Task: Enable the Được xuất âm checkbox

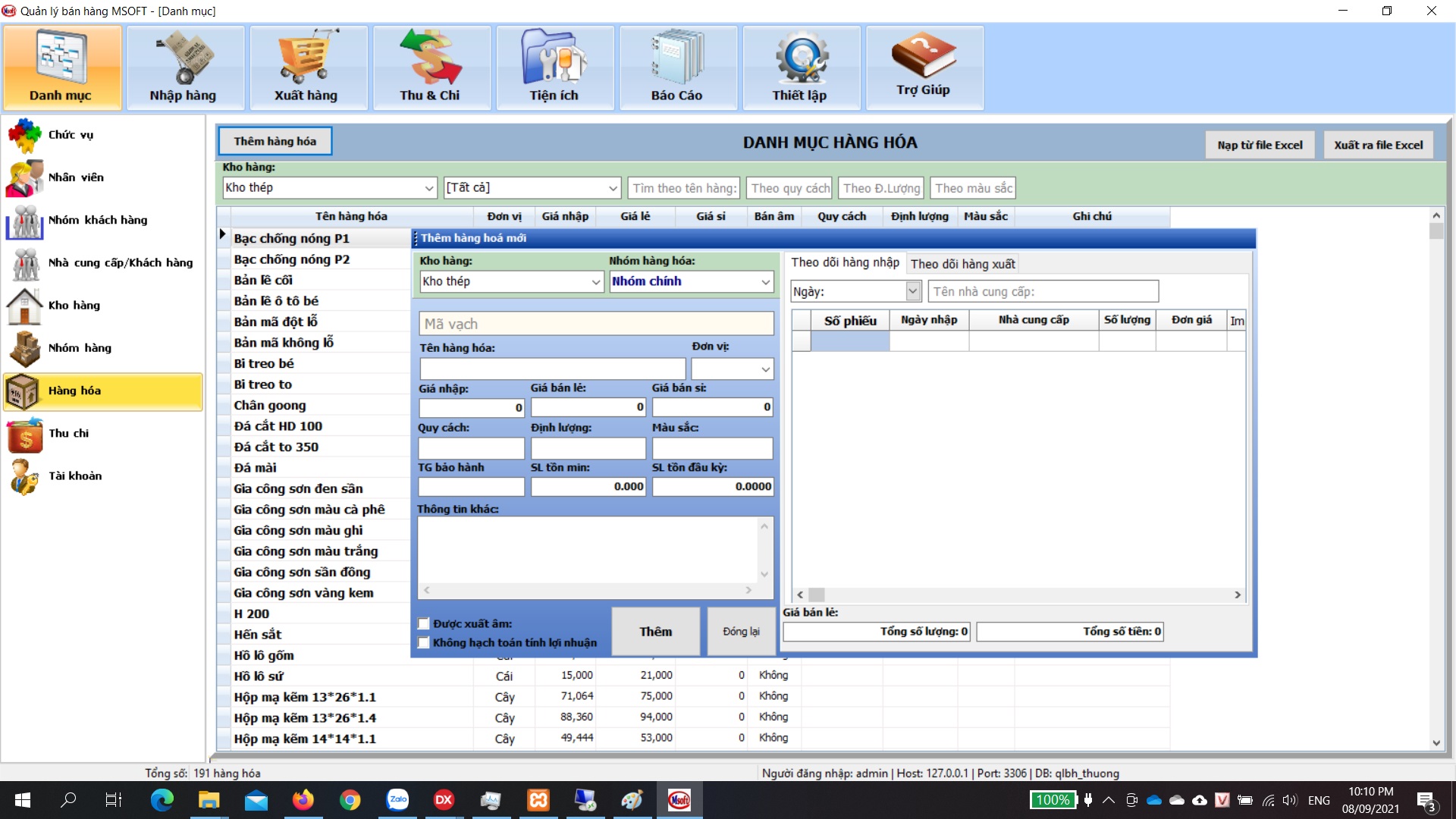Action: pos(424,624)
